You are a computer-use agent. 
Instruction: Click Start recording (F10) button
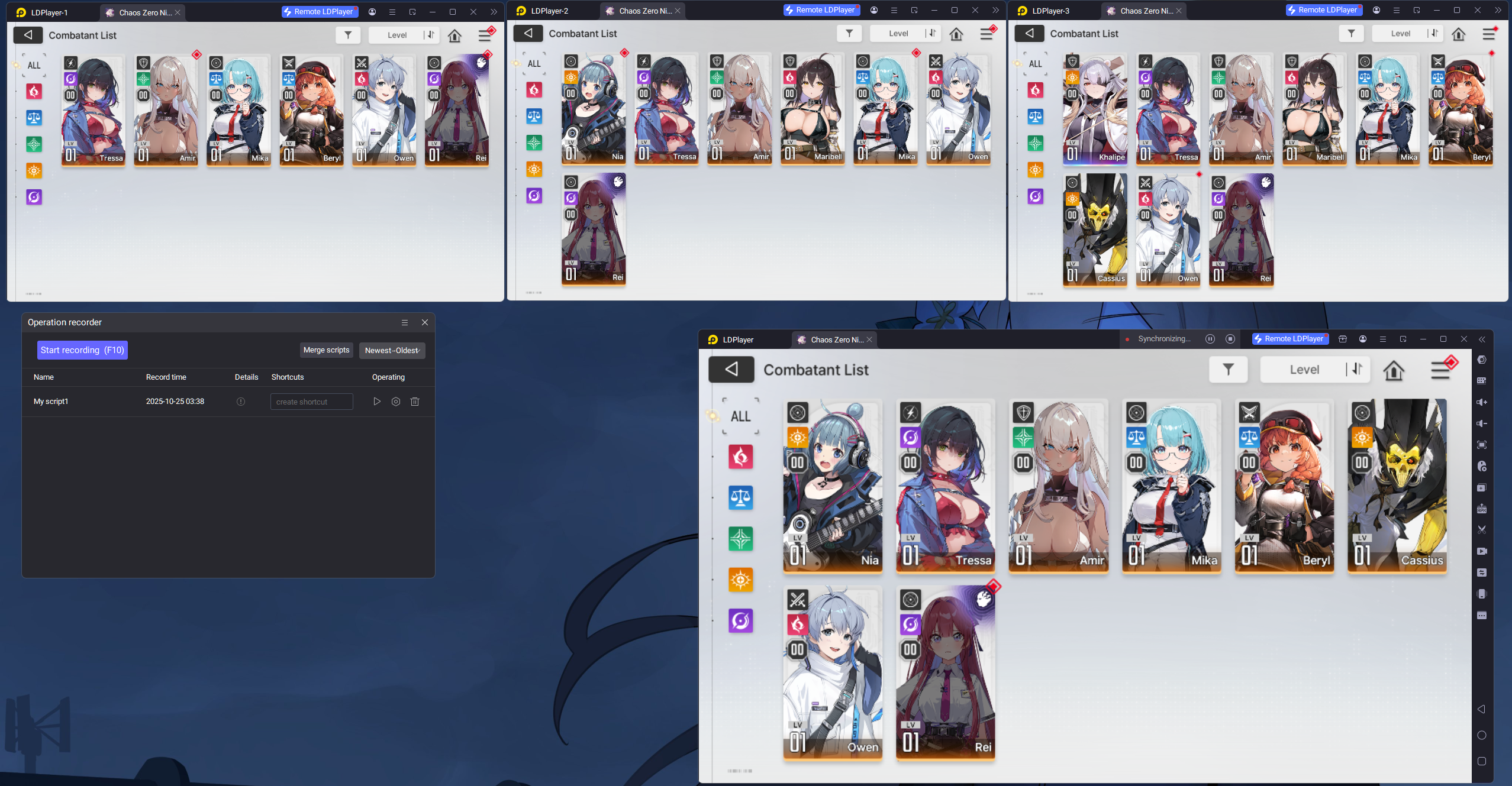pos(82,350)
